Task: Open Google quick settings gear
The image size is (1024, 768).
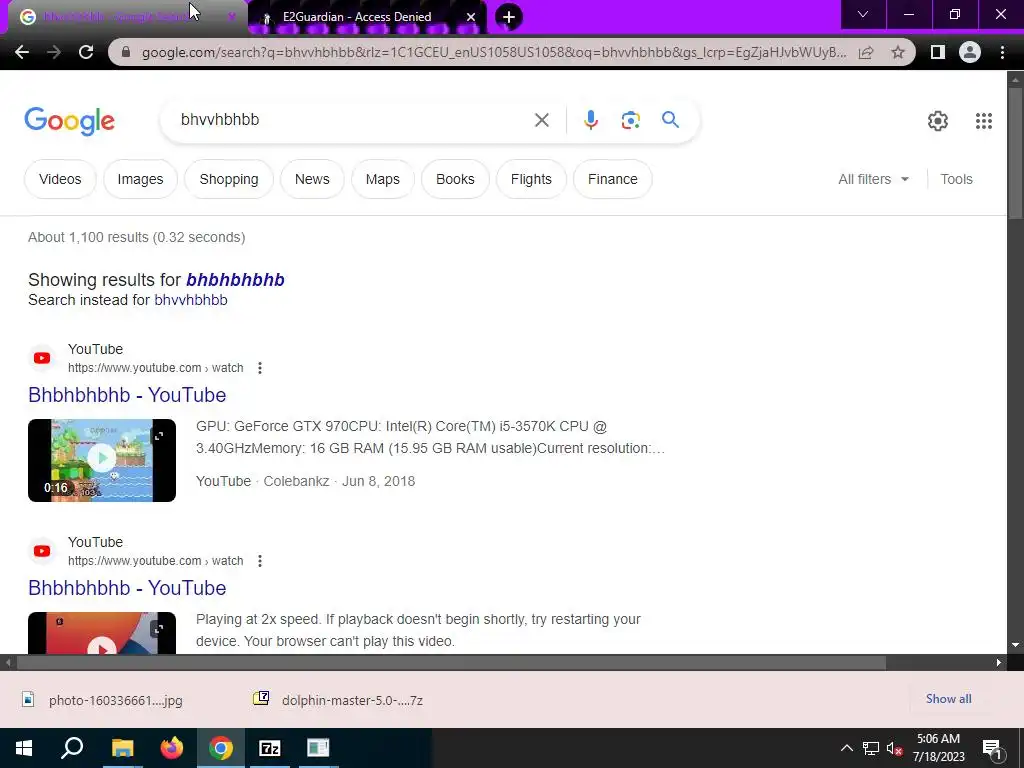Action: tap(938, 121)
